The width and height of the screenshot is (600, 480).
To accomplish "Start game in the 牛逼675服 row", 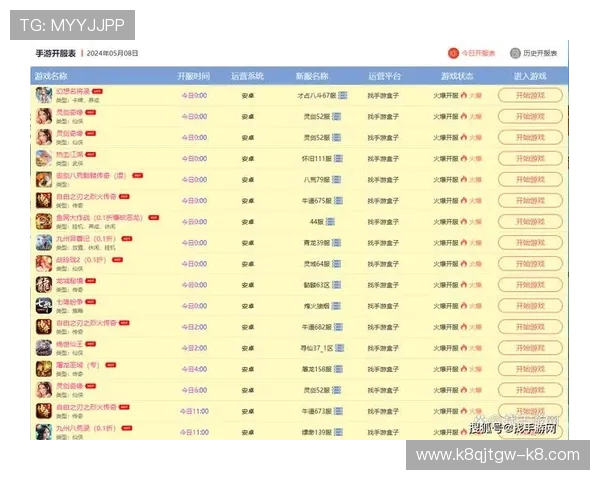I will (x=530, y=200).
